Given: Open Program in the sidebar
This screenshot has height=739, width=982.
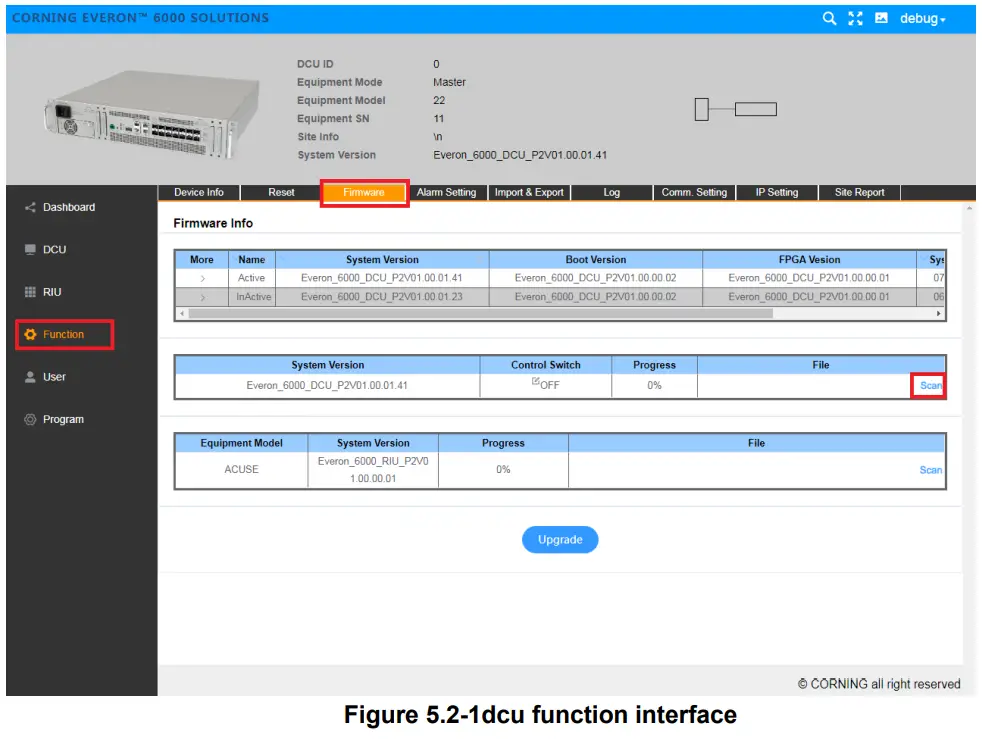Looking at the screenshot, I should pos(63,420).
